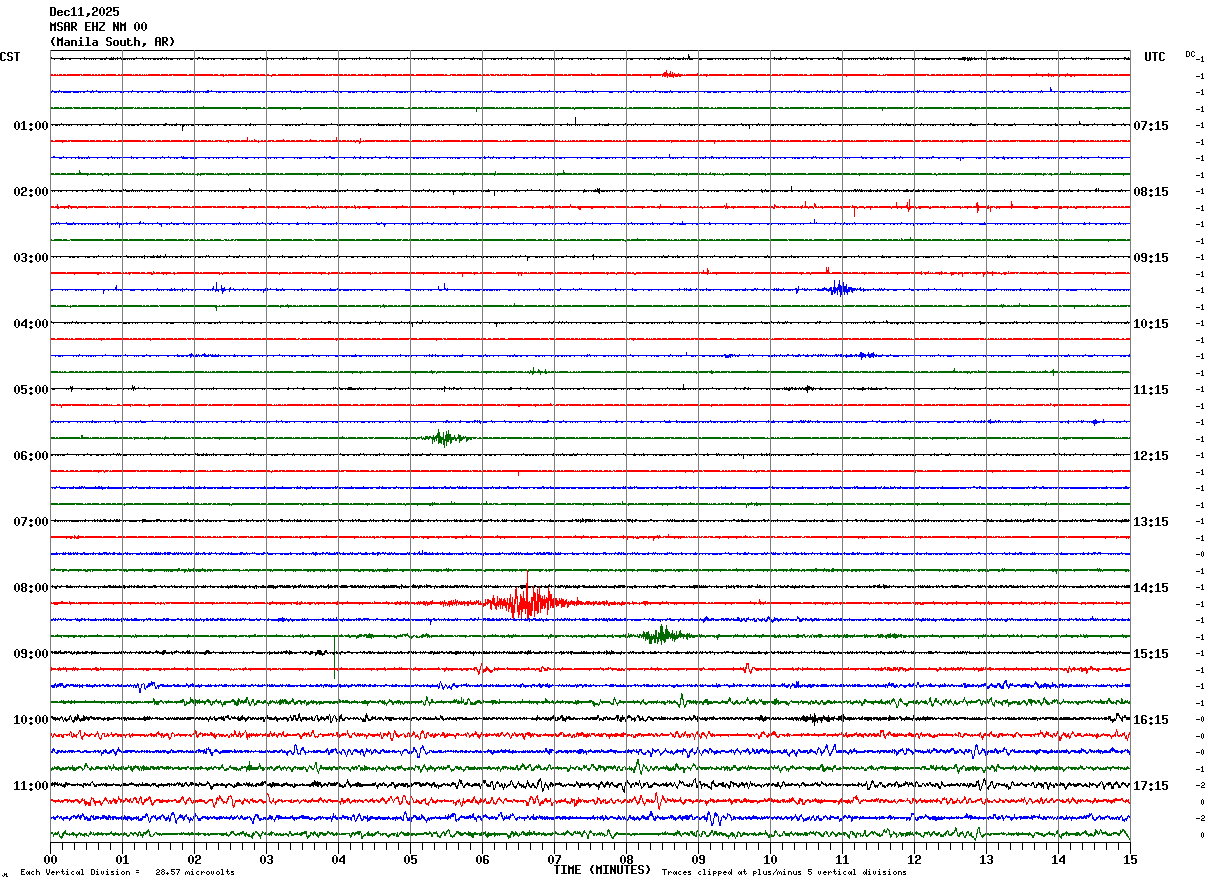Click the (Manila South, AR) location text
Image resolution: width=1210 pixels, height=886 pixels.
111,42
